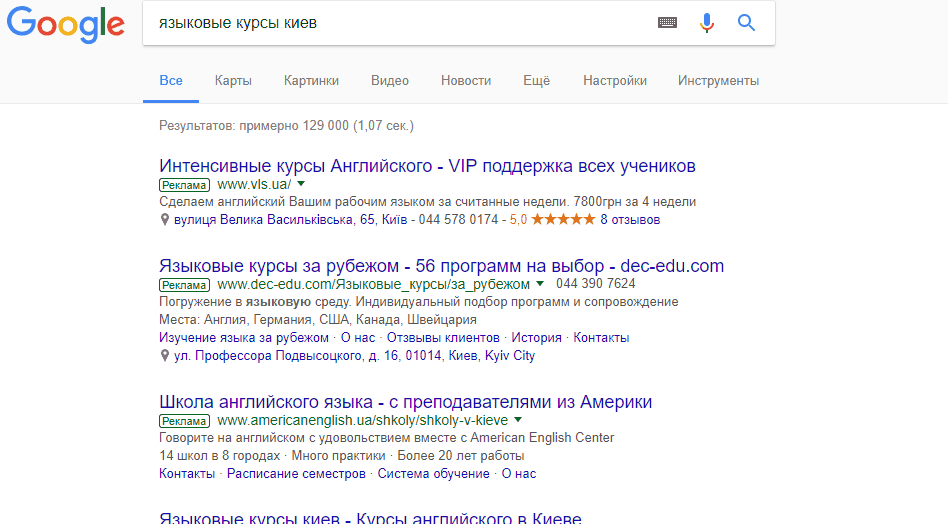Screen dimensions: 948x524
Task: Click Реклама badge on americanenglish ad
Action: (x=184, y=421)
